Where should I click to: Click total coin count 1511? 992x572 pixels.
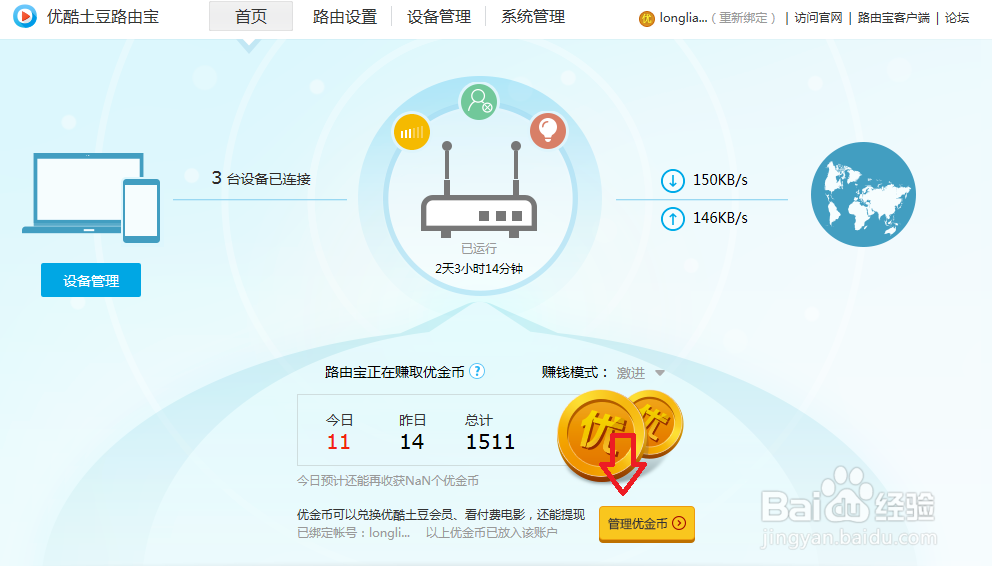pyautogui.click(x=490, y=442)
